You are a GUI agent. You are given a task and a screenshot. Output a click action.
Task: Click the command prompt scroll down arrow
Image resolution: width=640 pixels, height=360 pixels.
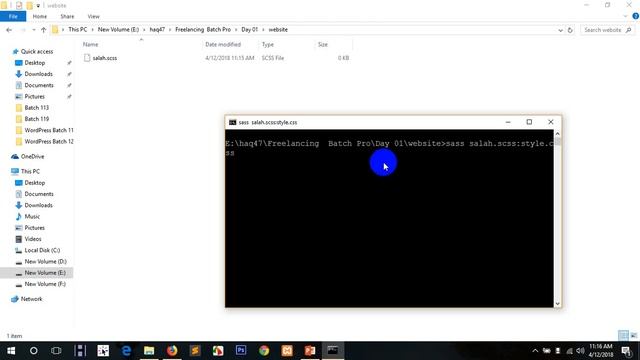pos(558,304)
